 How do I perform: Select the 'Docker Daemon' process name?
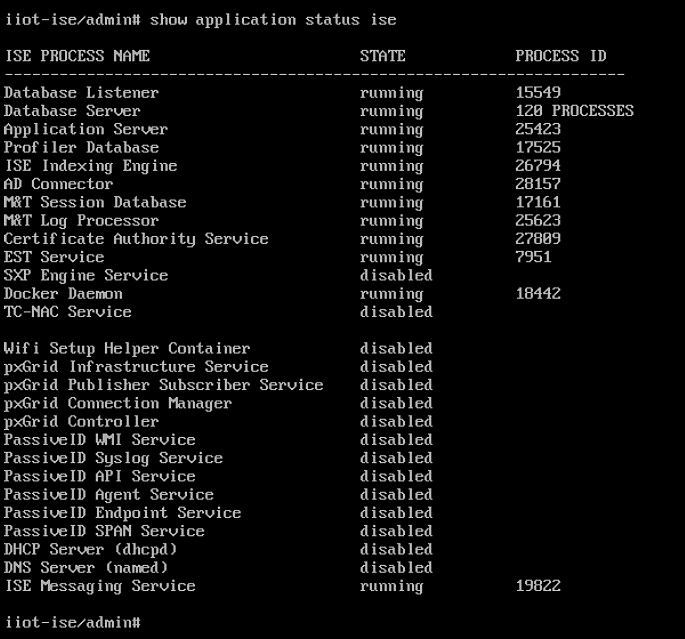tap(63, 294)
